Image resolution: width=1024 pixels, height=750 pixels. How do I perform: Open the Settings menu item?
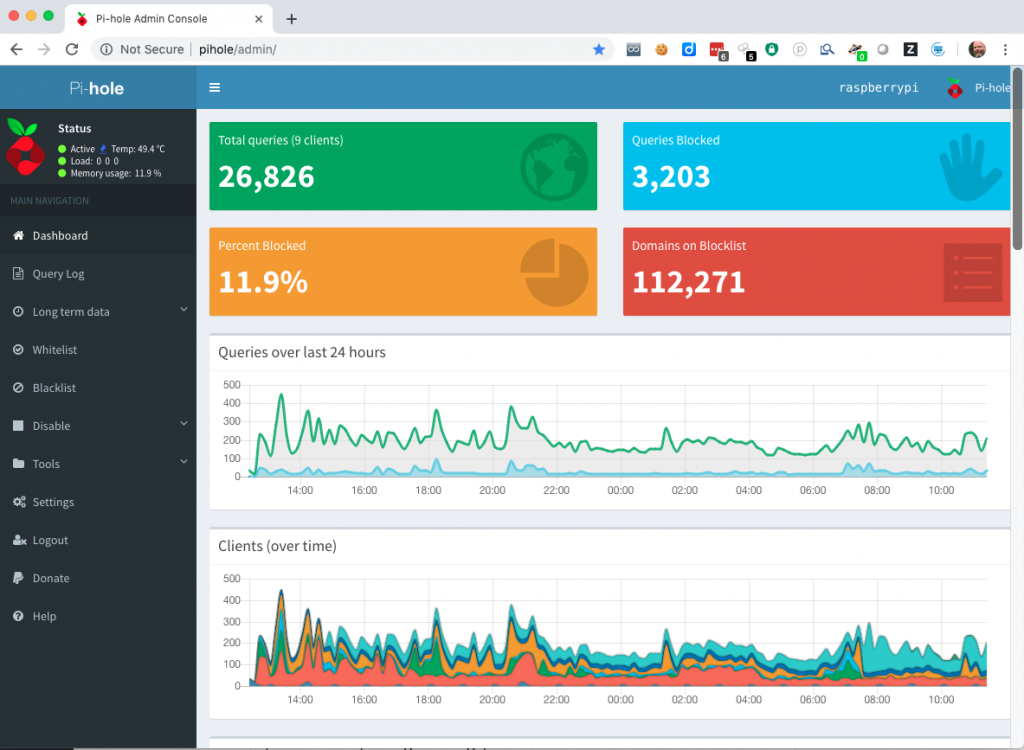(98, 502)
